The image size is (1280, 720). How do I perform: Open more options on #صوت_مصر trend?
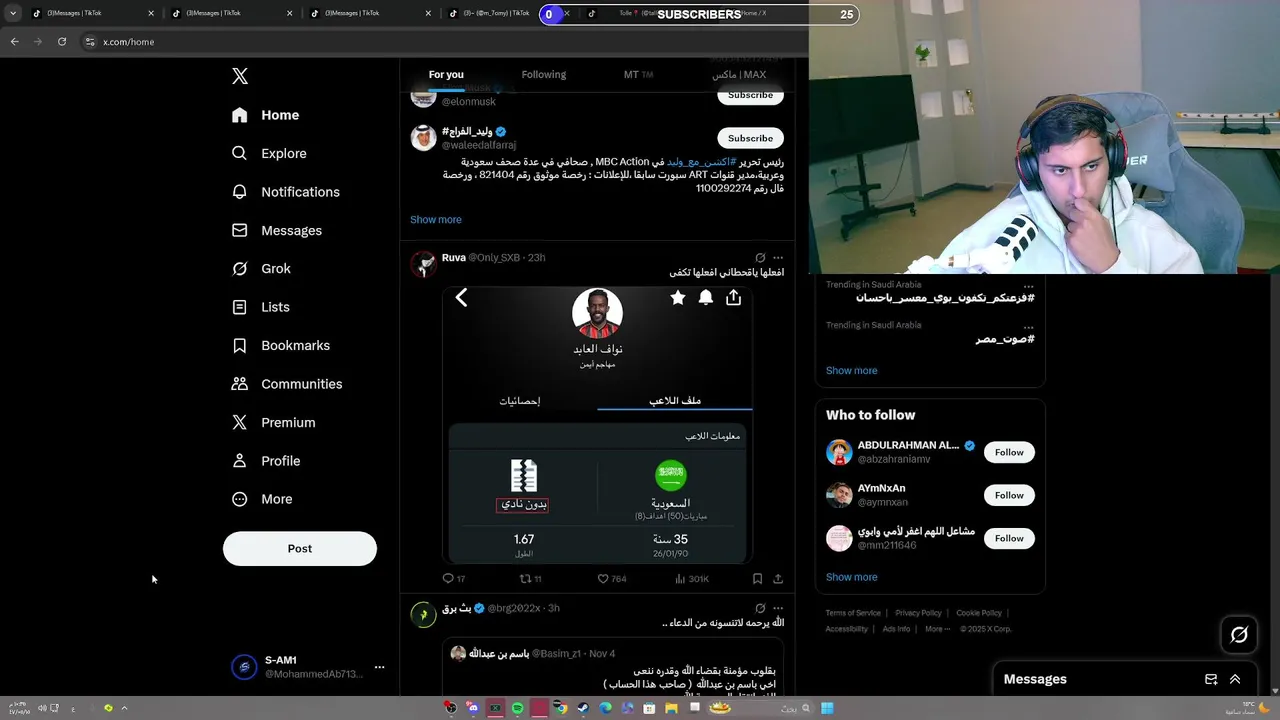click(x=1028, y=326)
